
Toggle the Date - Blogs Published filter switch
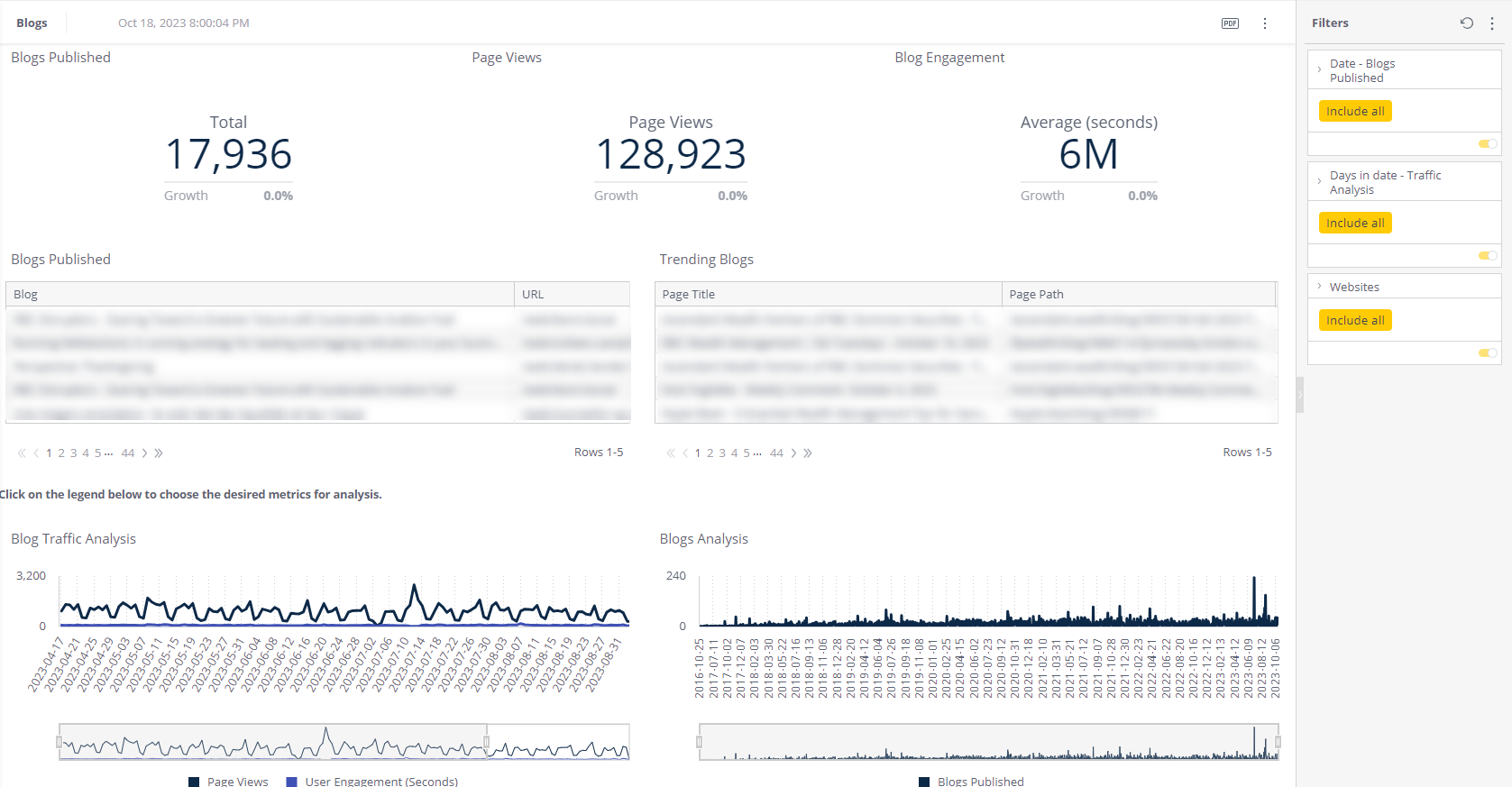[1488, 144]
